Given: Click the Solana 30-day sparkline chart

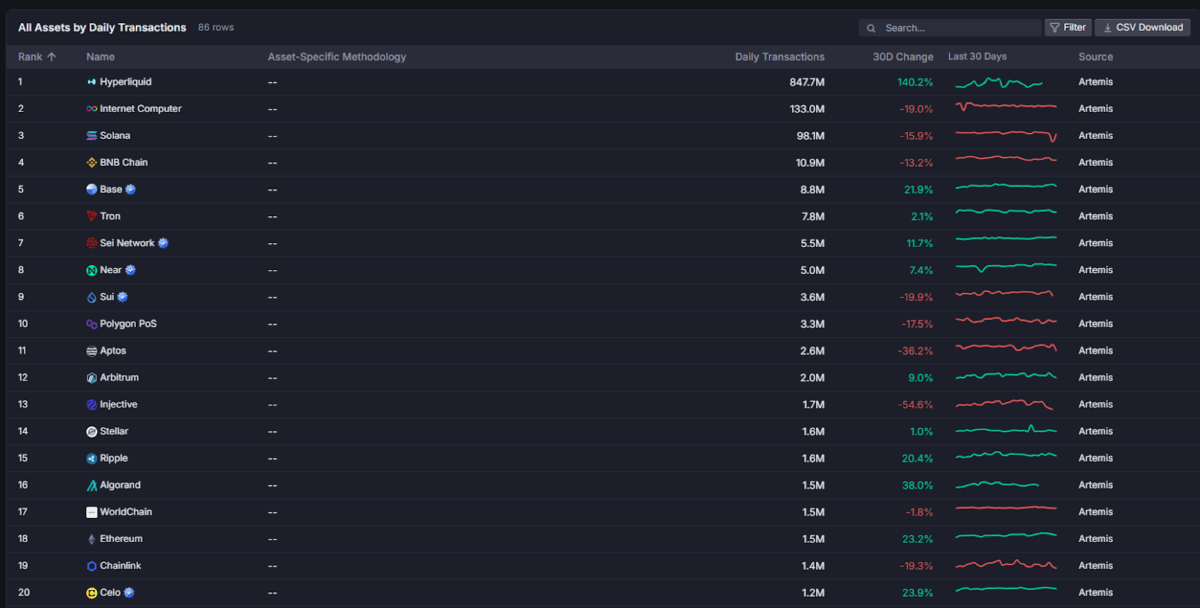Looking at the screenshot, I should click(x=1006, y=136).
